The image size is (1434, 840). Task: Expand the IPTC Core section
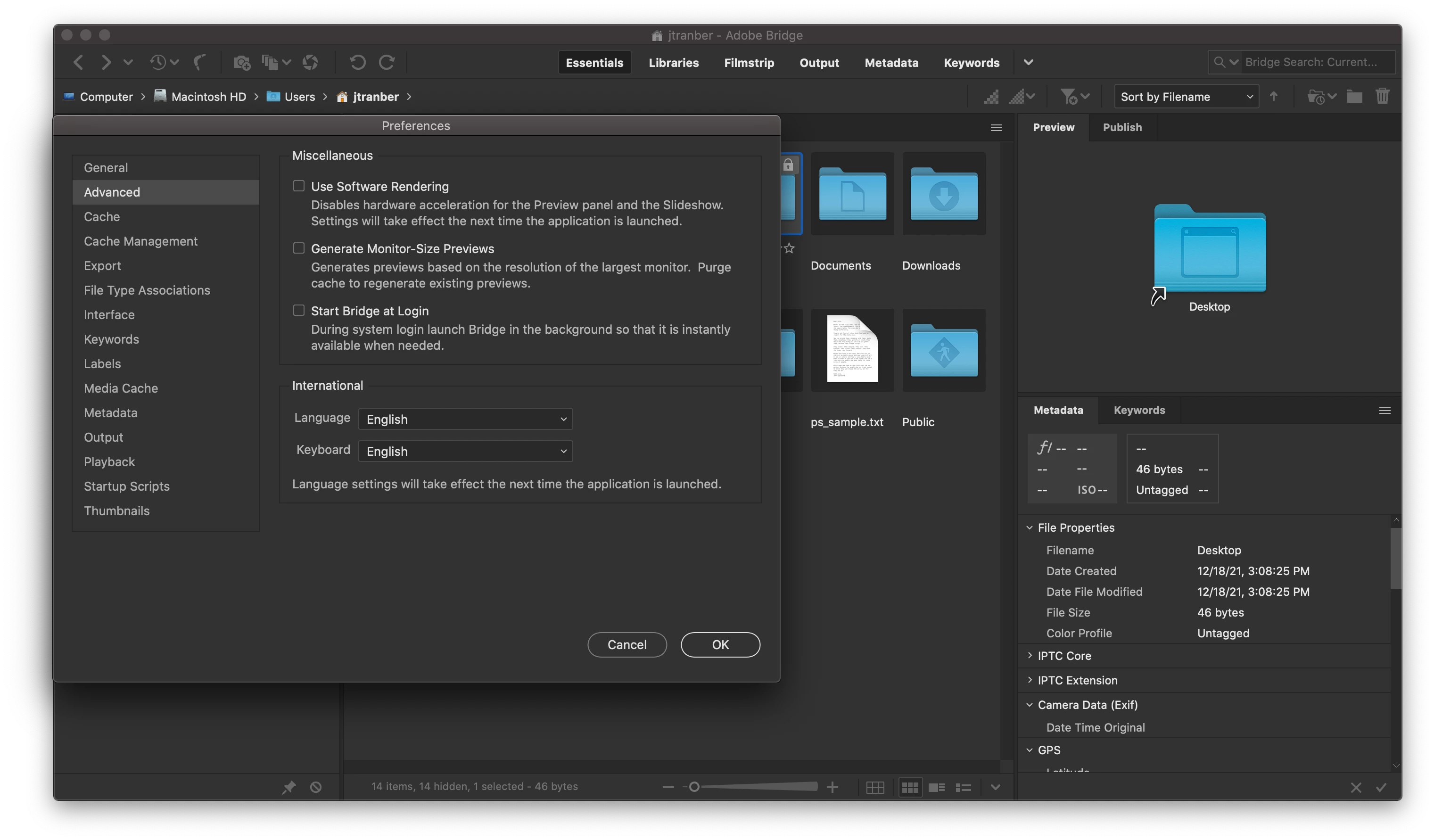point(1030,656)
